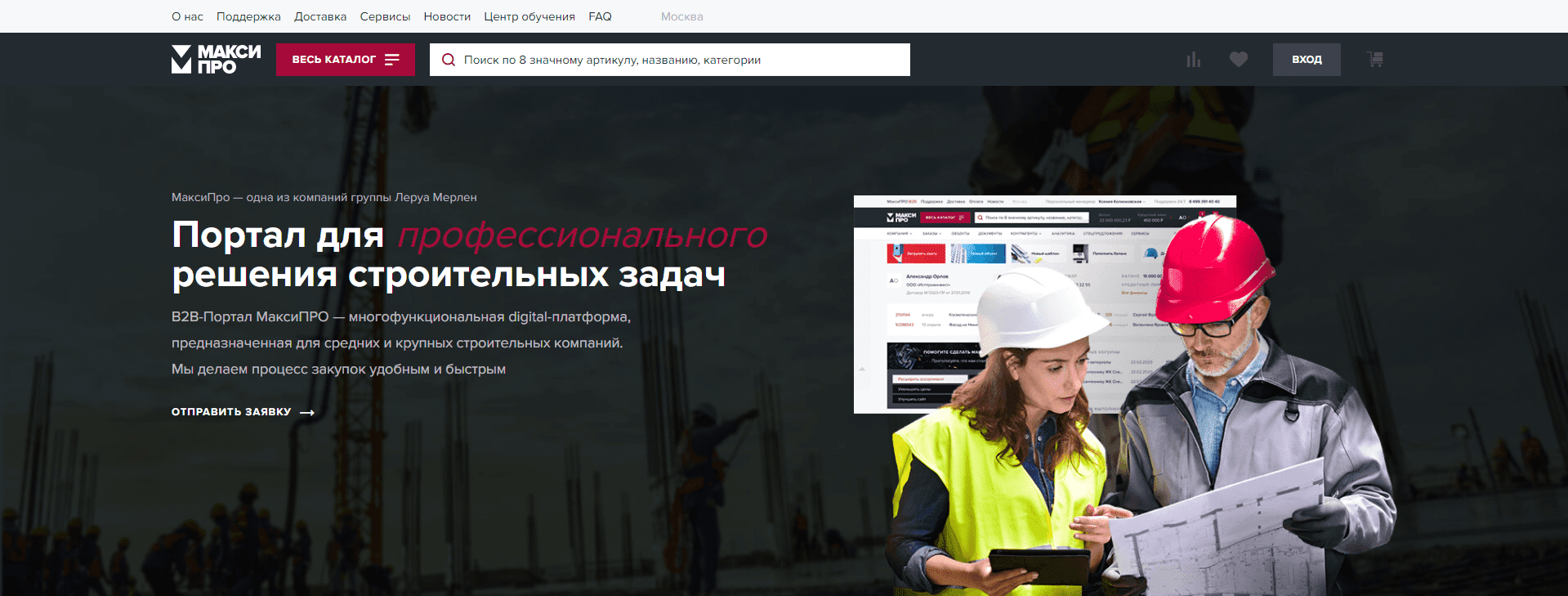1568x596 pixels.
Task: Open the shopping cart icon
Action: pyautogui.click(x=1375, y=59)
